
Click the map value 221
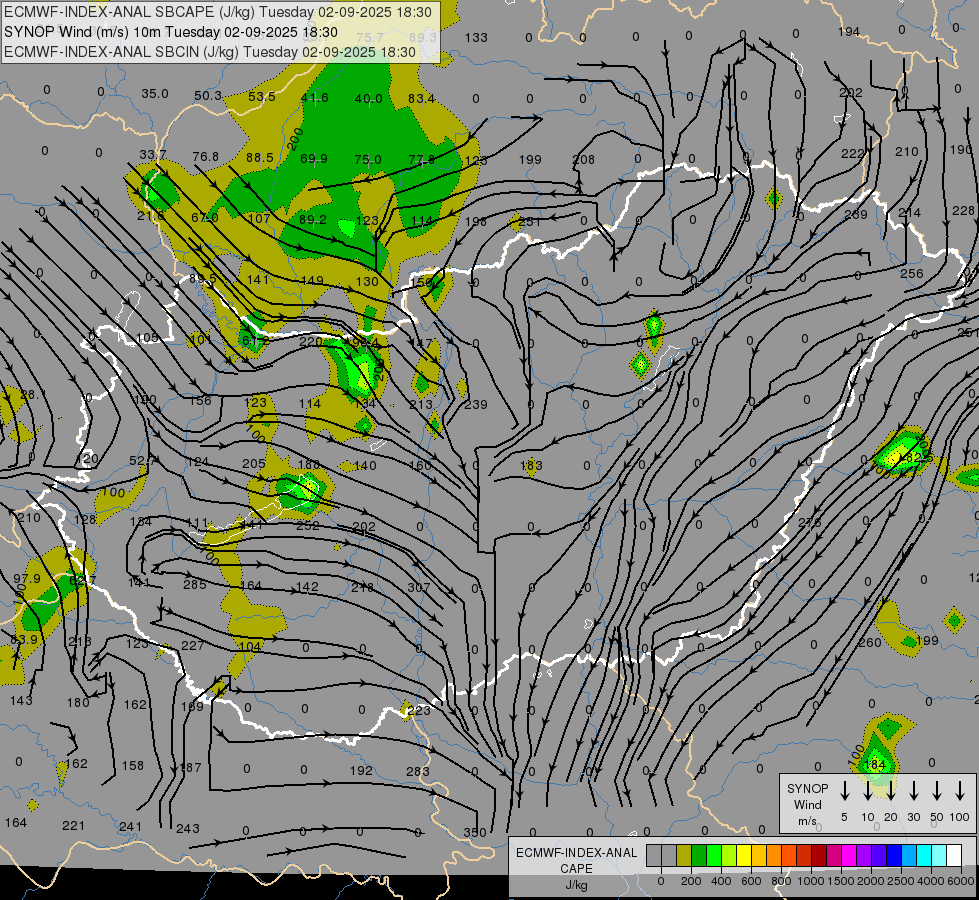tap(73, 826)
